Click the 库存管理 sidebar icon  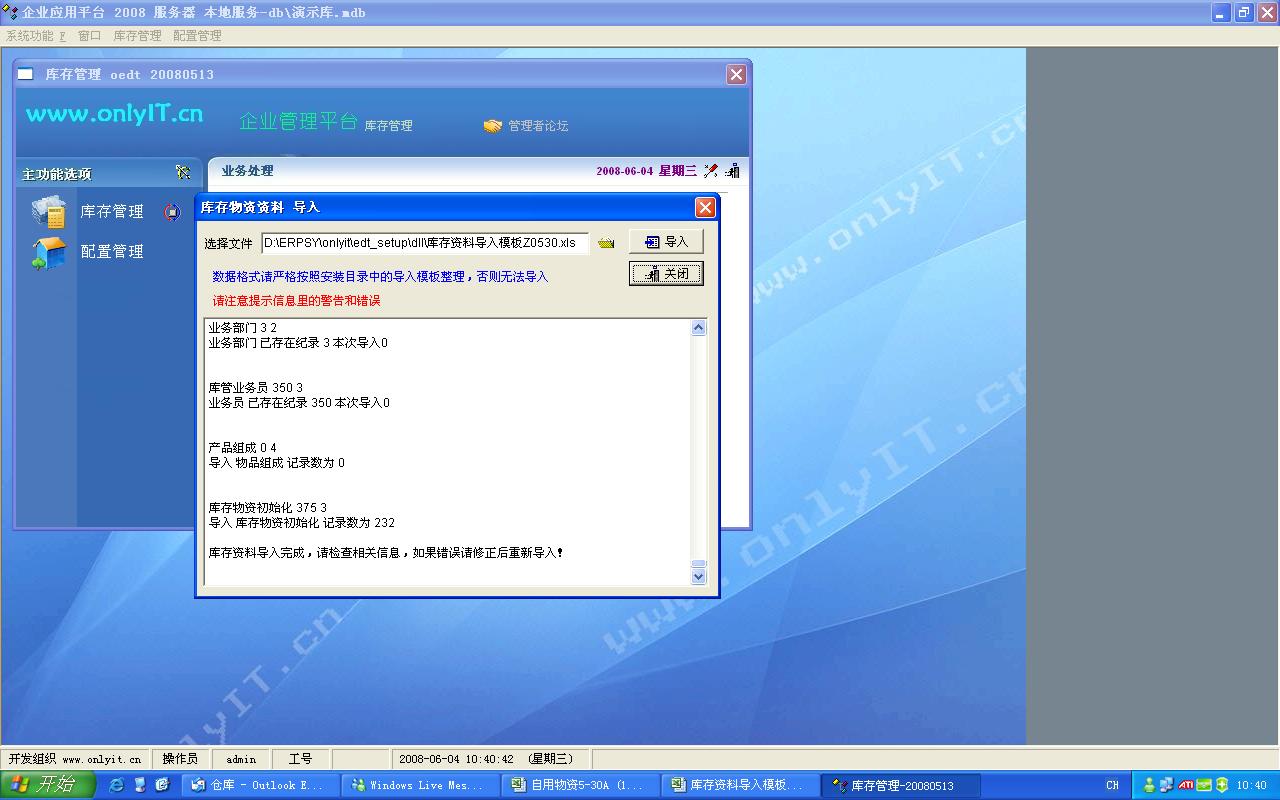pos(48,212)
